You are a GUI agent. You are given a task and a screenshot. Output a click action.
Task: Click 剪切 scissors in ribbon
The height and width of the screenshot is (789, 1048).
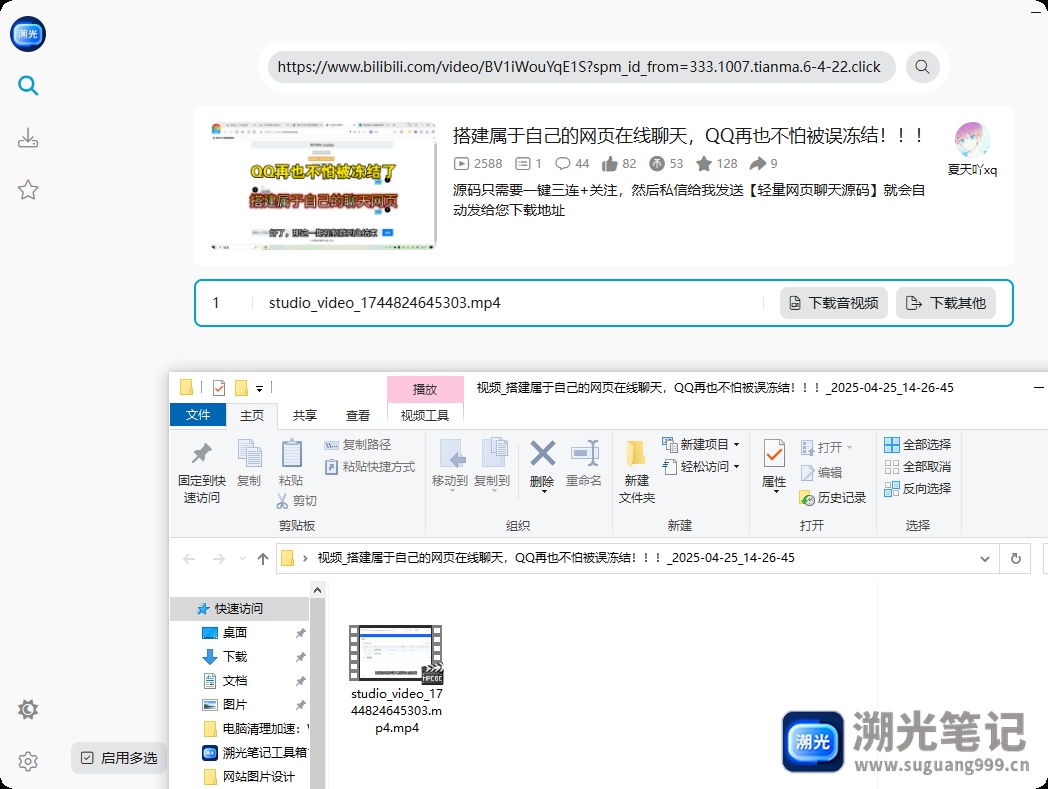tap(297, 500)
